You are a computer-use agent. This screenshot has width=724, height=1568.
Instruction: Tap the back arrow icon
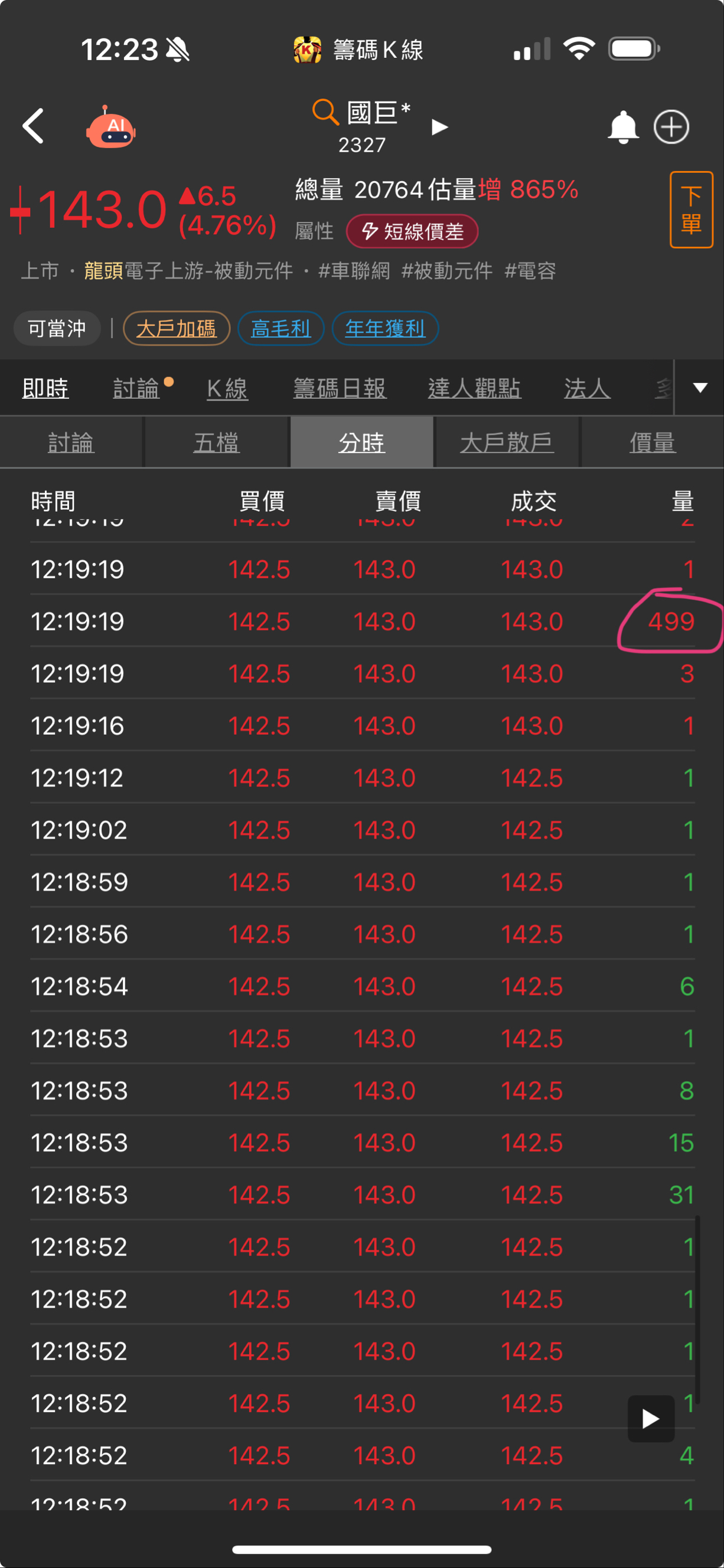34,126
